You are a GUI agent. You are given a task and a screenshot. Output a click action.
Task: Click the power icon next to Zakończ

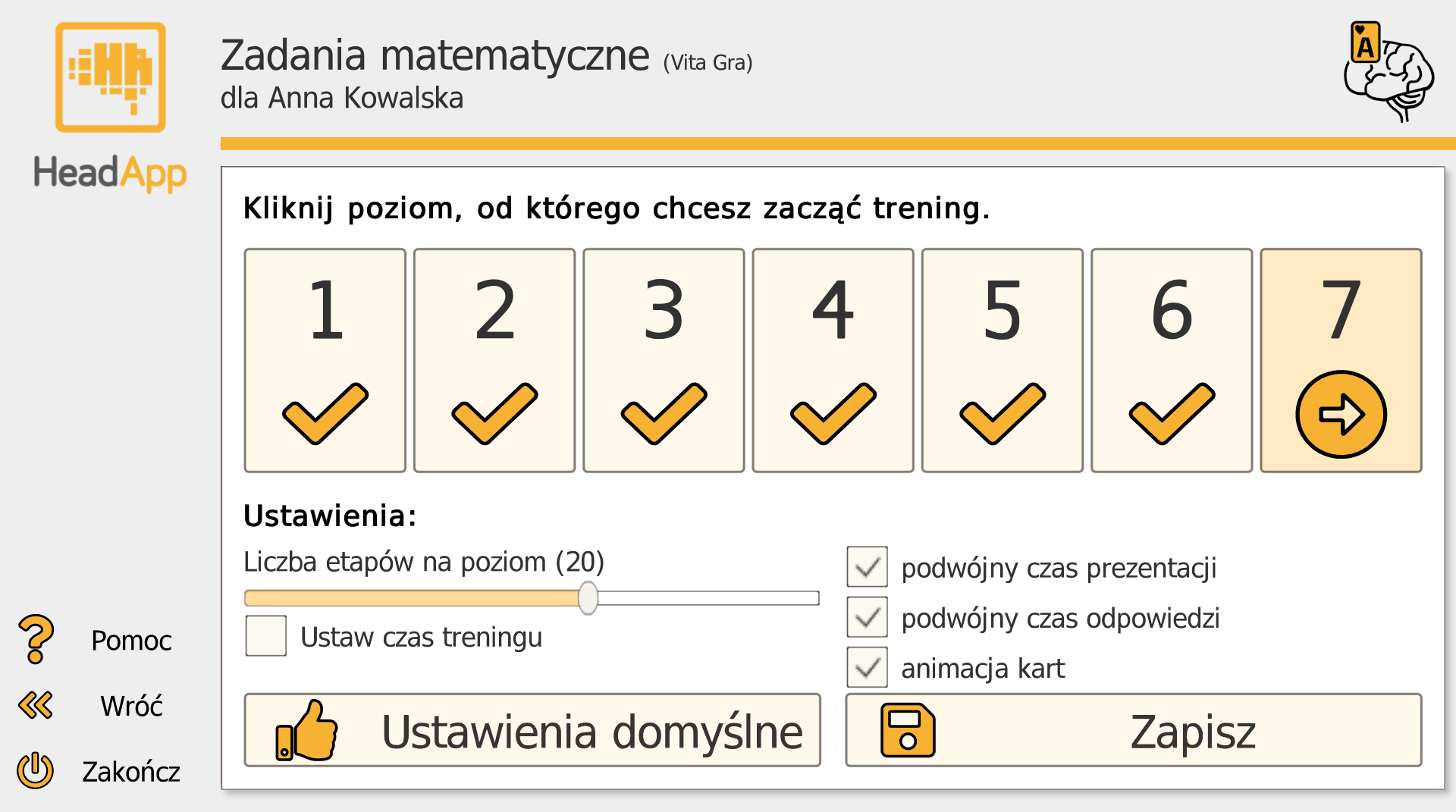click(36, 771)
